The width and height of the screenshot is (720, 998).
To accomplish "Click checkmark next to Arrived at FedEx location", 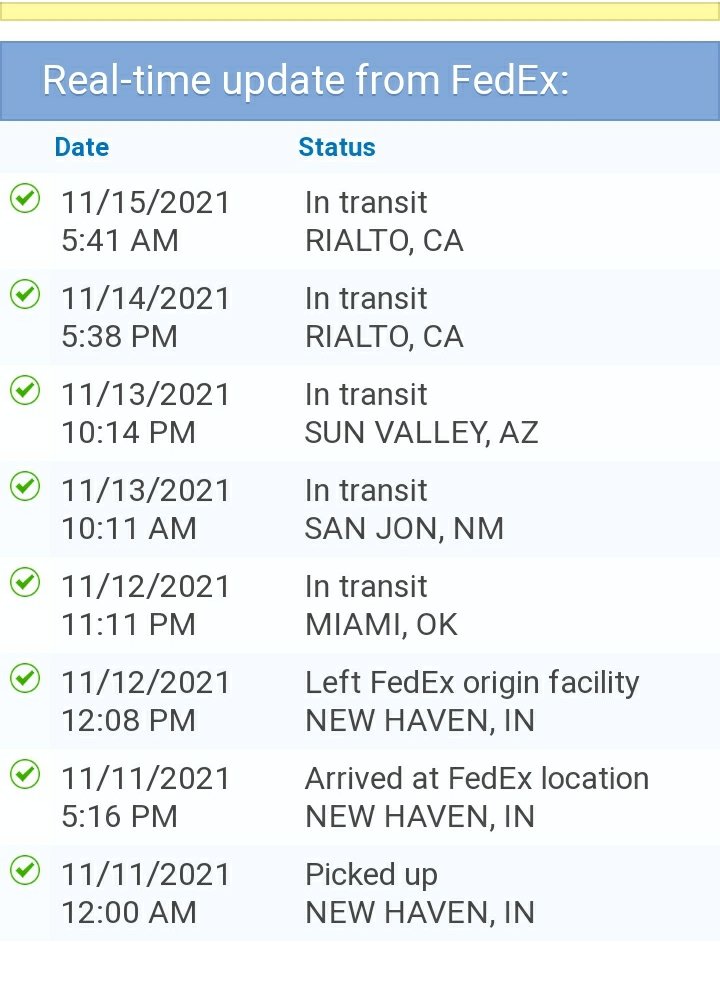I will (25, 774).
